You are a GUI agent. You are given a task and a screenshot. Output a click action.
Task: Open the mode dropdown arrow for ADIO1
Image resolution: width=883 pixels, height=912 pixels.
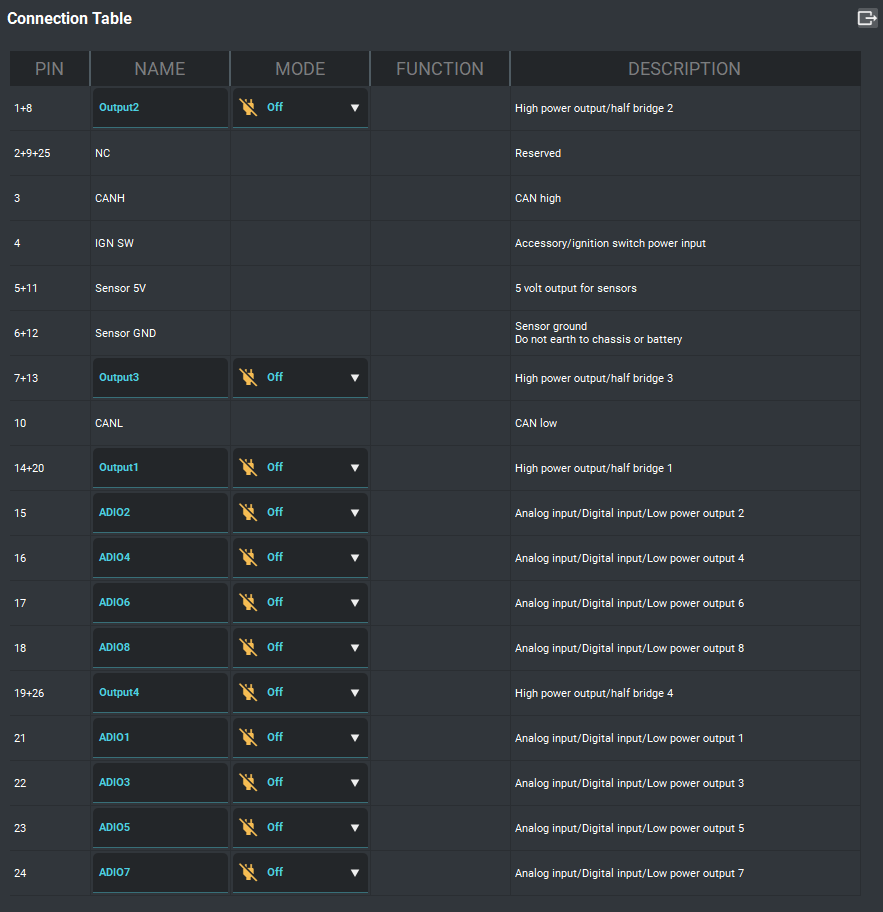tap(354, 738)
